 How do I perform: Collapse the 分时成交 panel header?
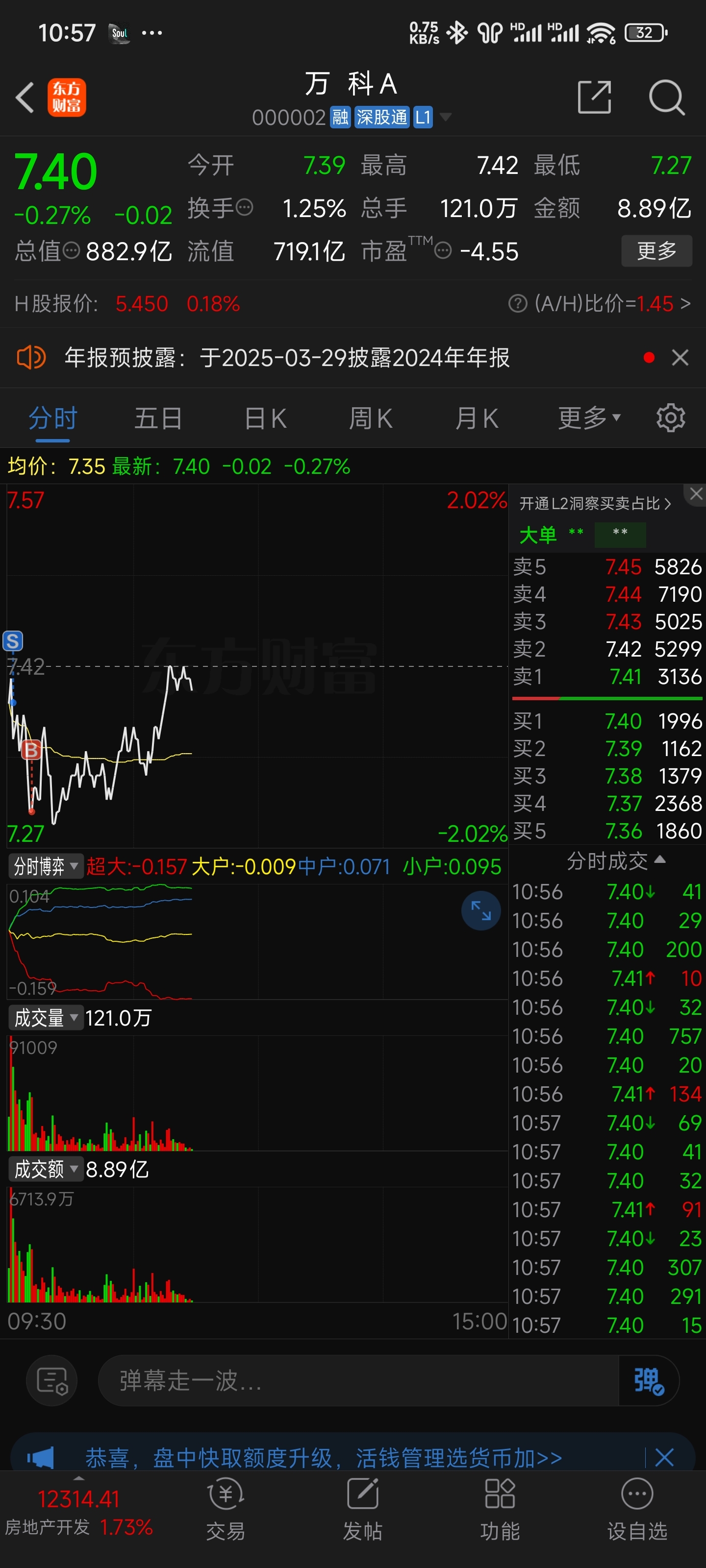616,861
